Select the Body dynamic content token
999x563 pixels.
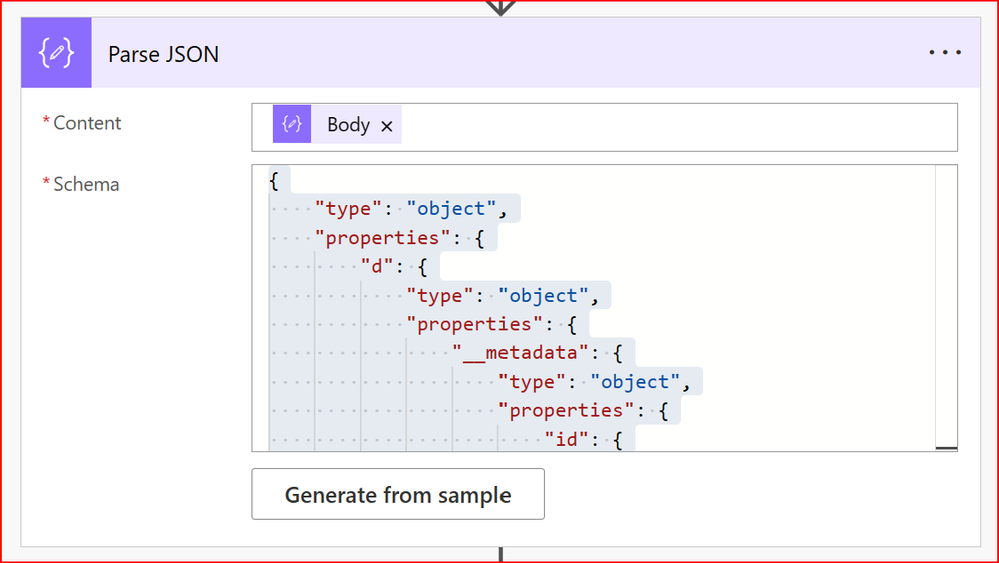[x=337, y=124]
